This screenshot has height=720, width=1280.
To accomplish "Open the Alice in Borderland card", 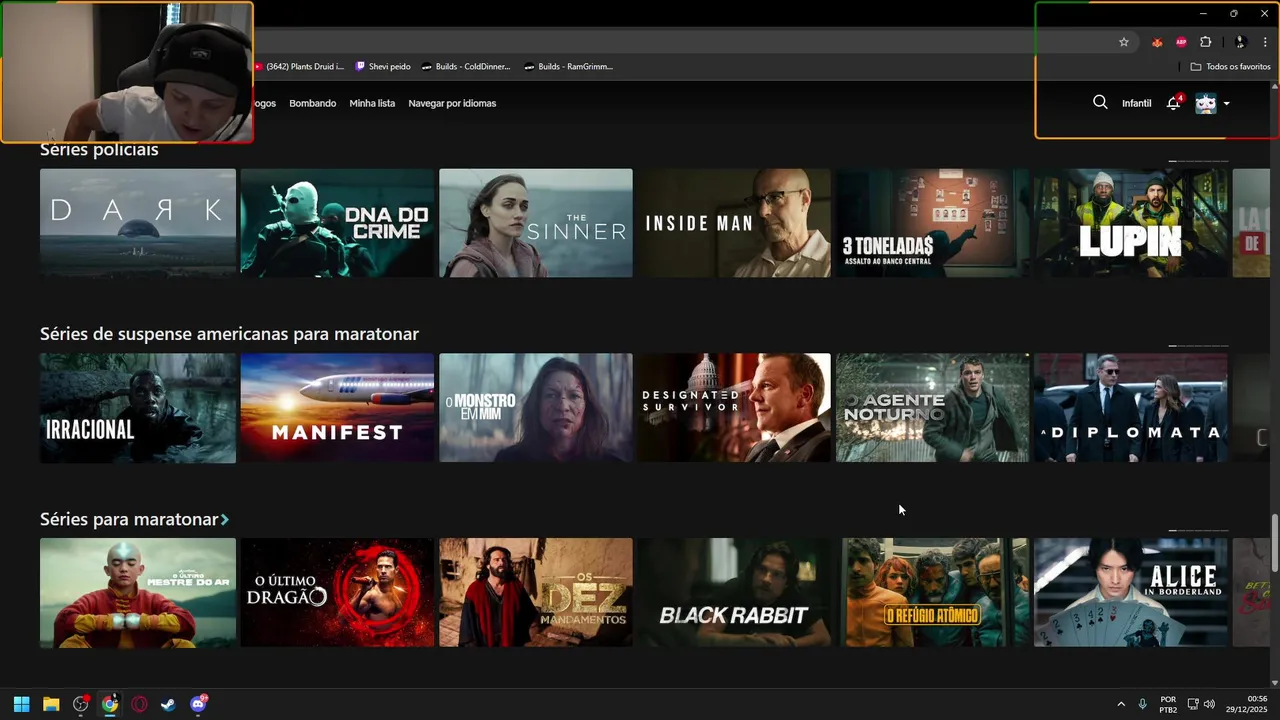I will (1131, 593).
